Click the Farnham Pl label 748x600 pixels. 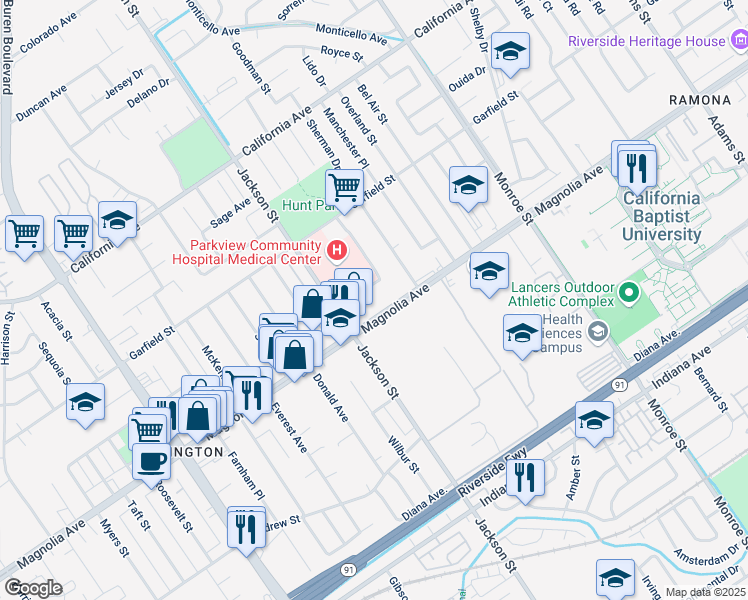pyautogui.click(x=246, y=475)
